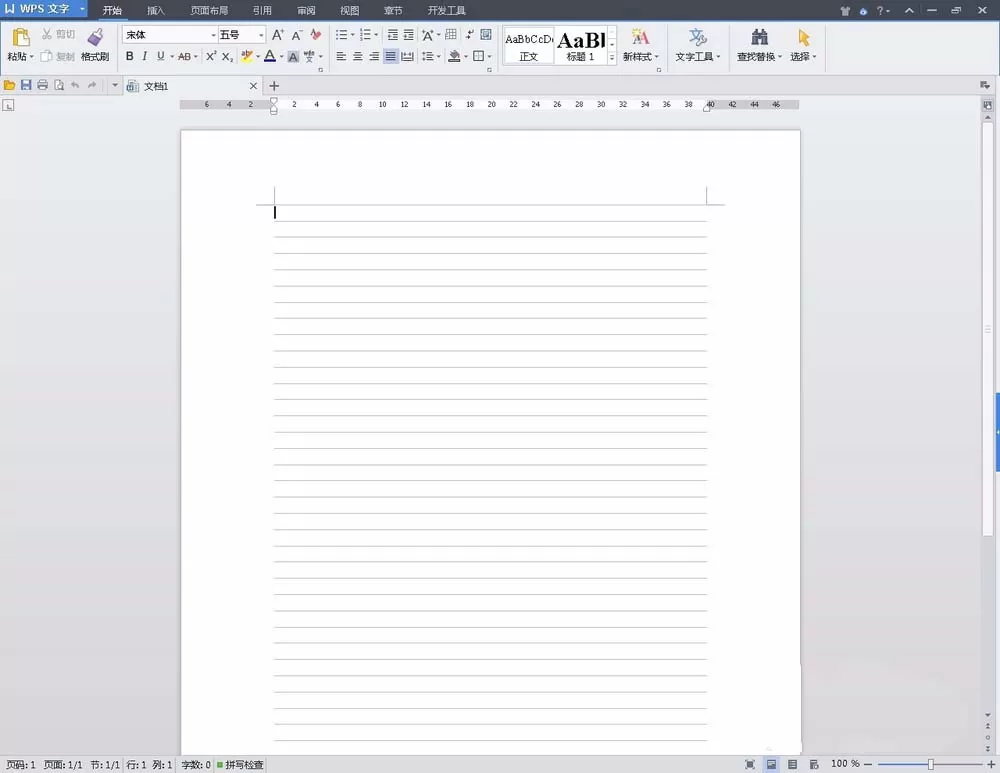Open the font size 五号 dropdown
This screenshot has height=773, width=1000.
point(261,35)
